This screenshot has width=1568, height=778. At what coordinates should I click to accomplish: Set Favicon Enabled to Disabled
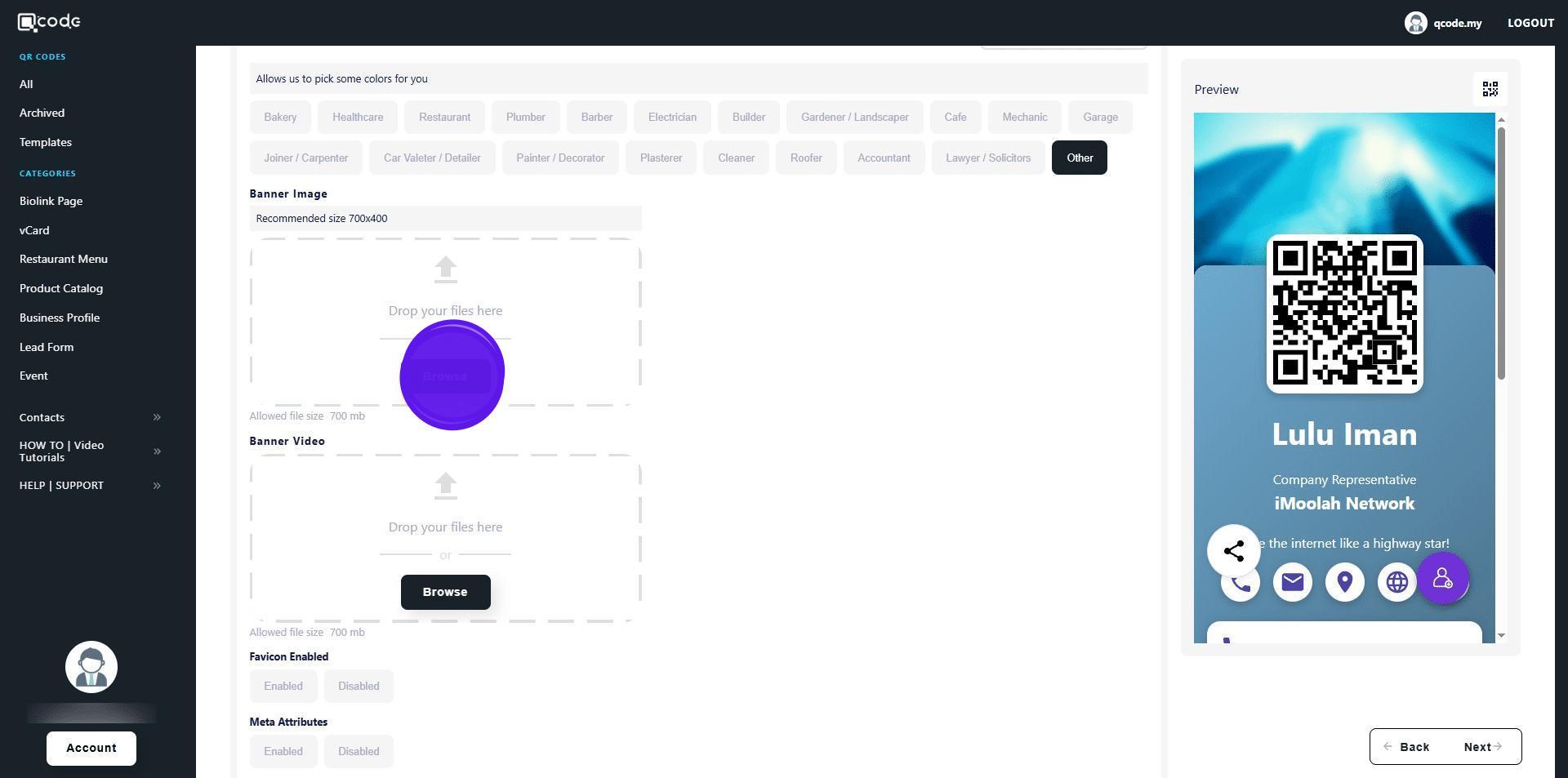[x=359, y=687]
